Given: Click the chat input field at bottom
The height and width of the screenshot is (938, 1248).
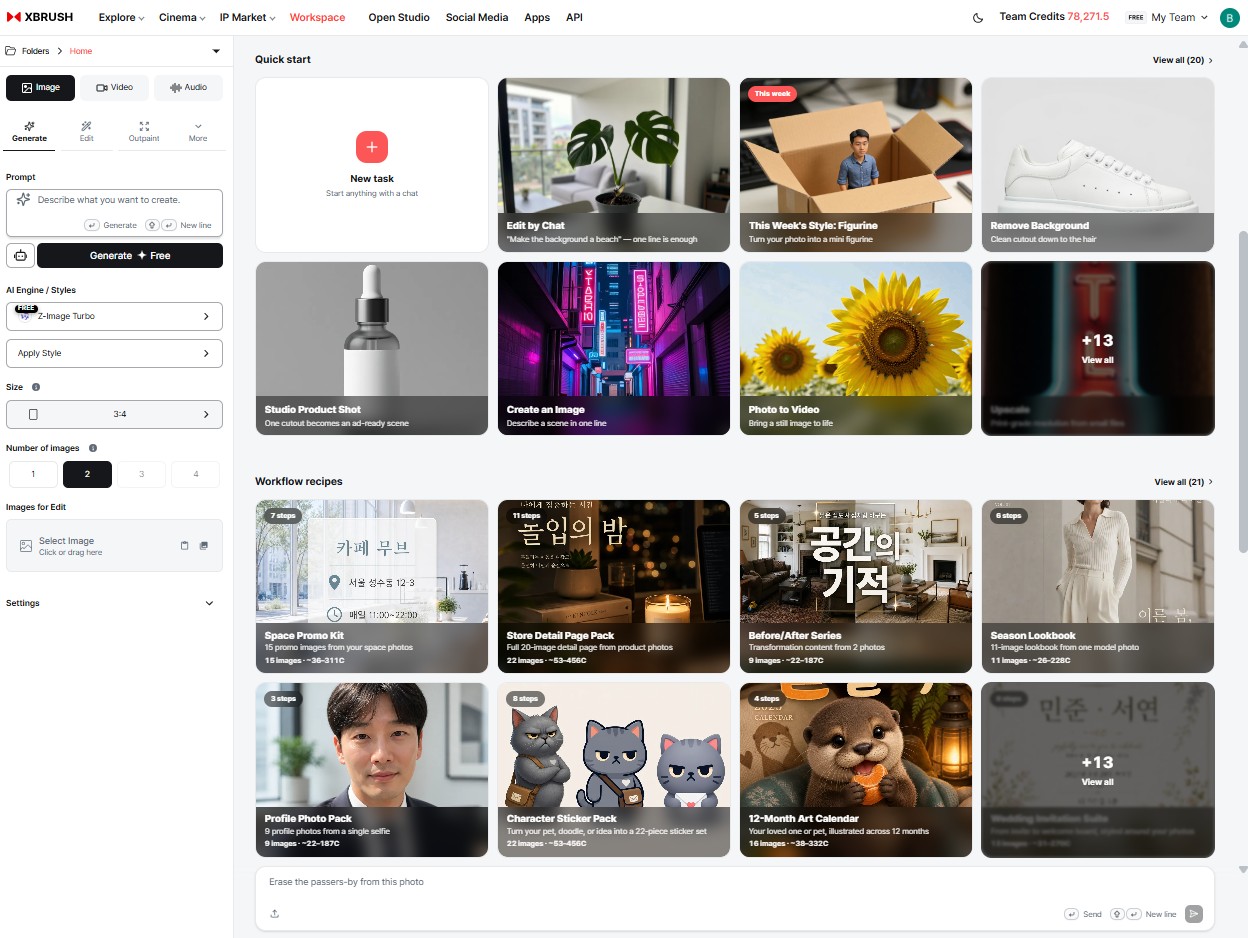Looking at the screenshot, I should [735, 882].
